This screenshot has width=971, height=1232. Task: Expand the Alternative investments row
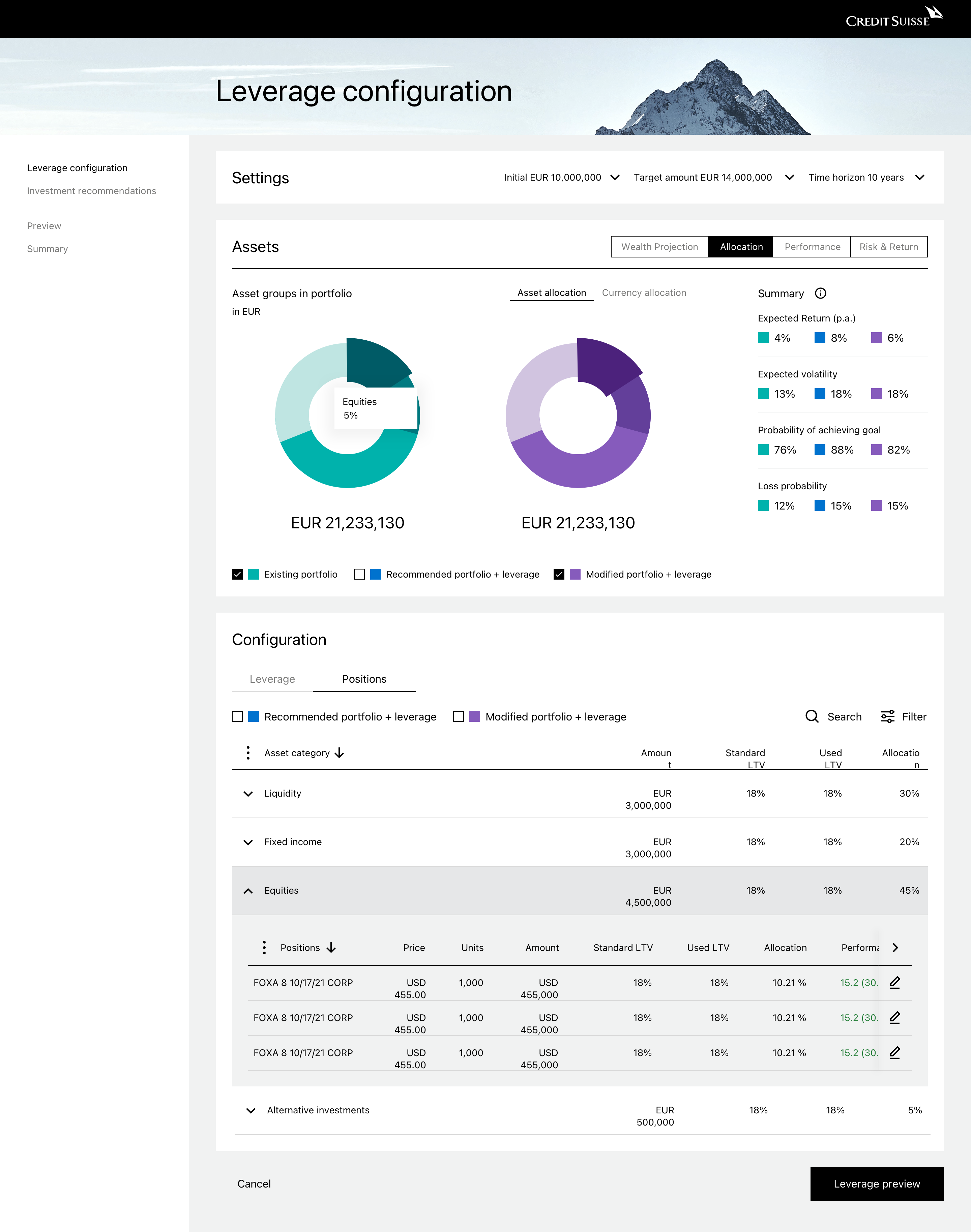[251, 1110]
